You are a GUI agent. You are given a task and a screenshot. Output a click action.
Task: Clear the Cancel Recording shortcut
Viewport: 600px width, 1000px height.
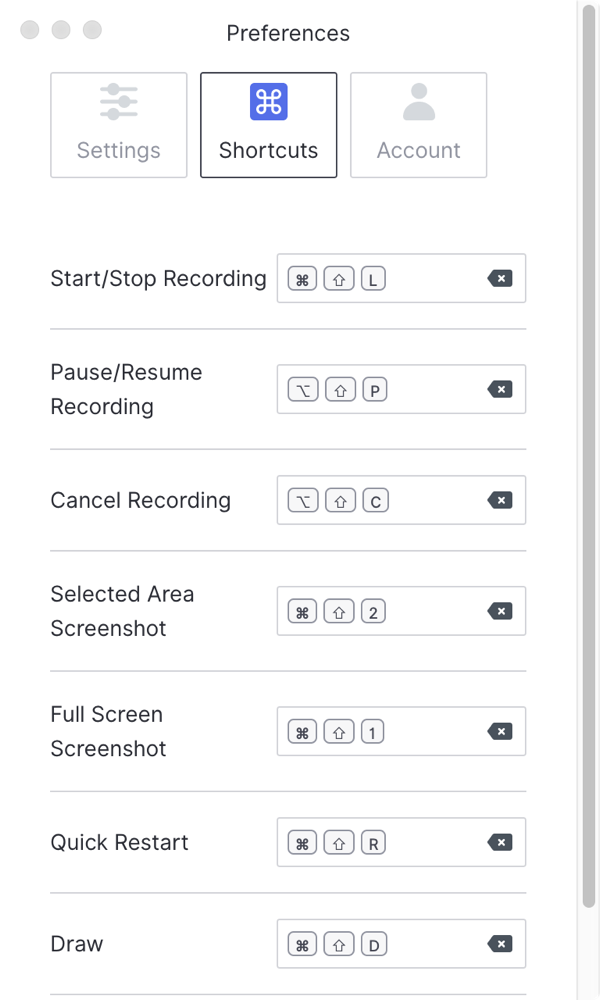pyautogui.click(x=500, y=501)
